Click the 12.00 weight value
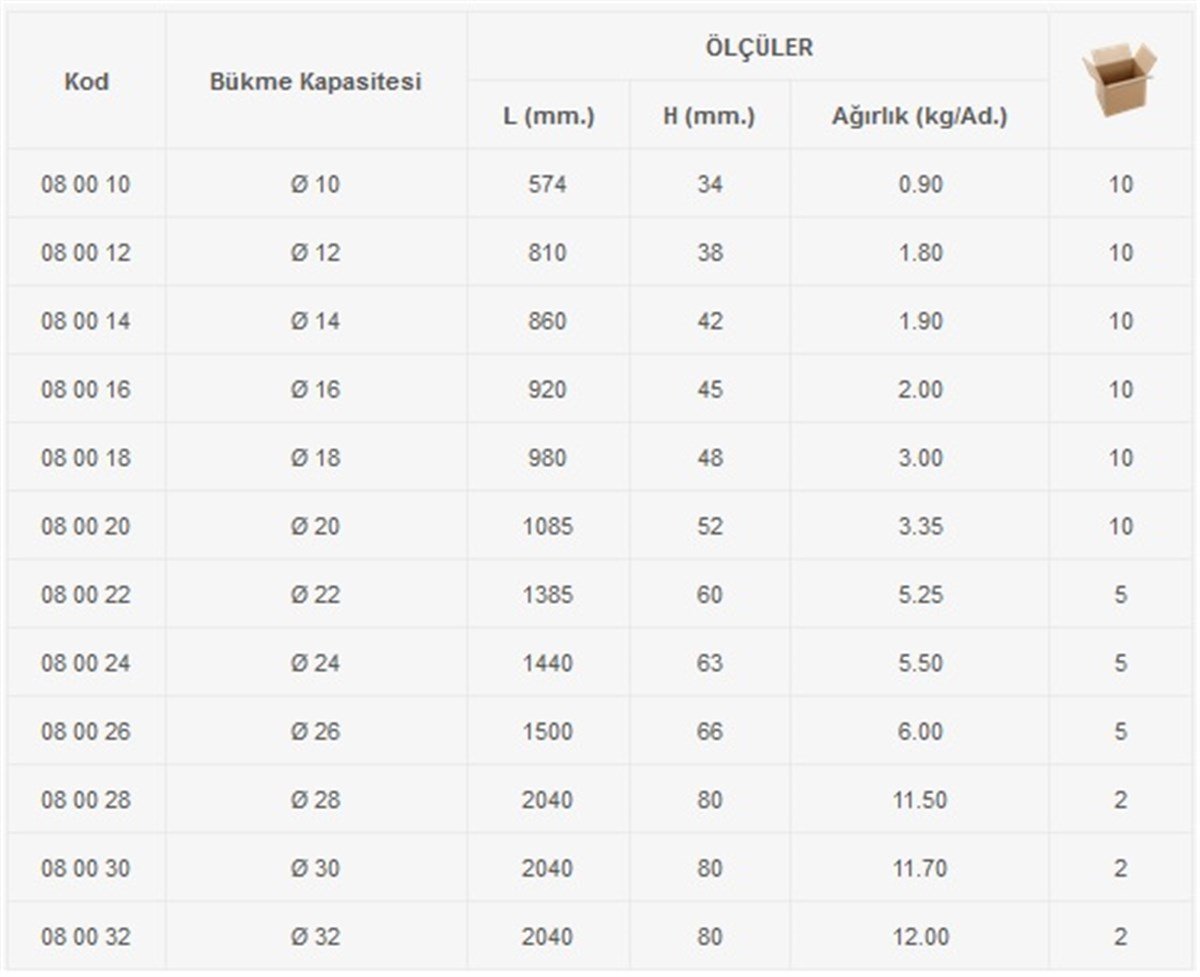This screenshot has width=1200, height=977. coord(920,937)
